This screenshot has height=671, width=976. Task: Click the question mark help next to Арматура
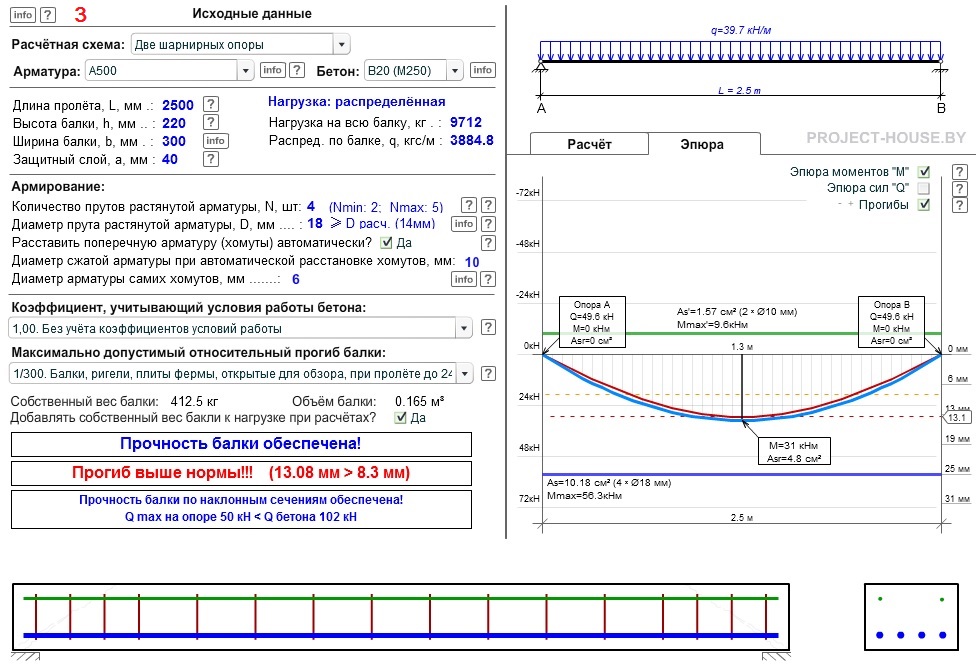point(297,70)
